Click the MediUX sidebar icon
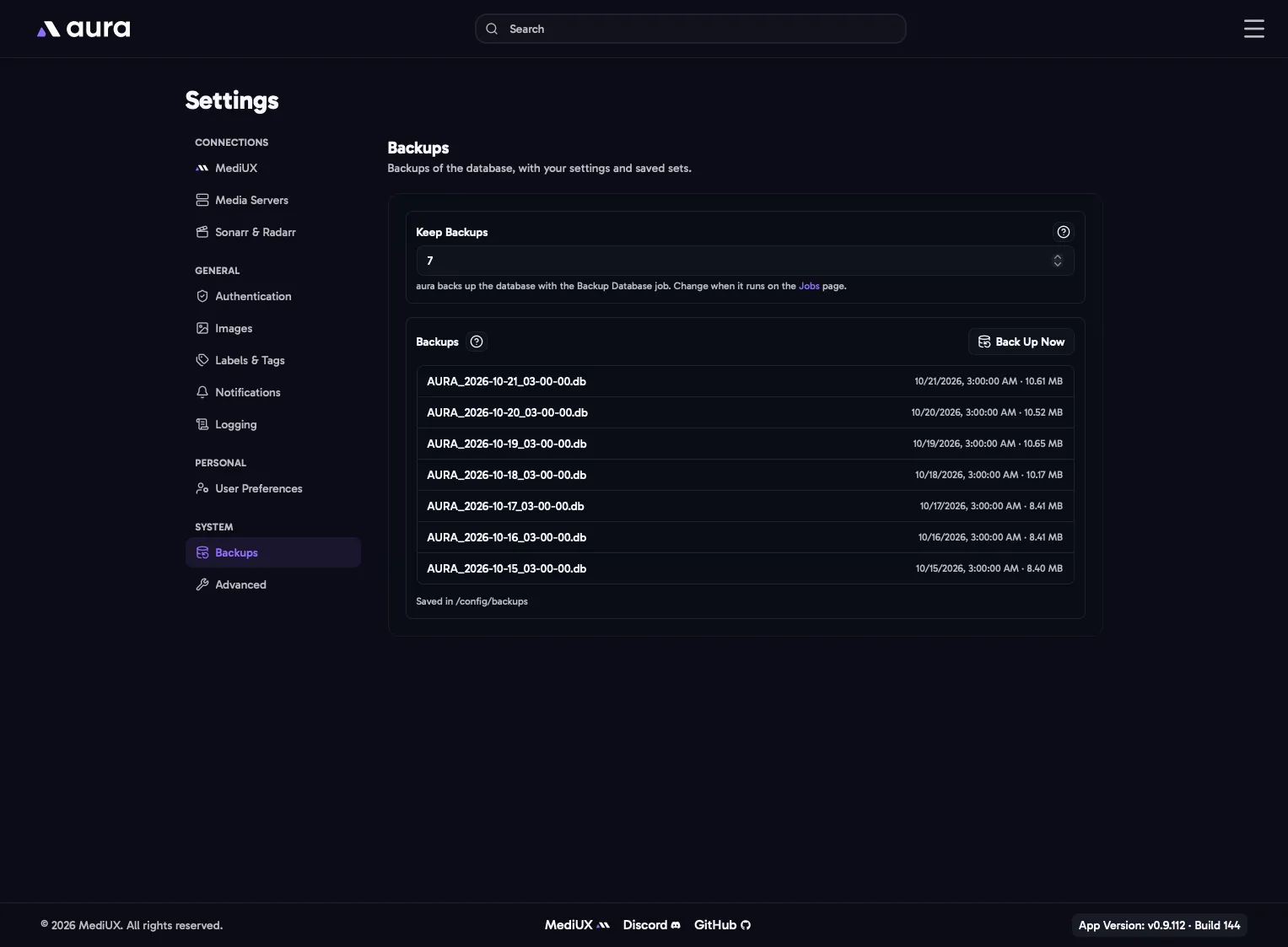This screenshot has width=1288, height=947. 202,168
